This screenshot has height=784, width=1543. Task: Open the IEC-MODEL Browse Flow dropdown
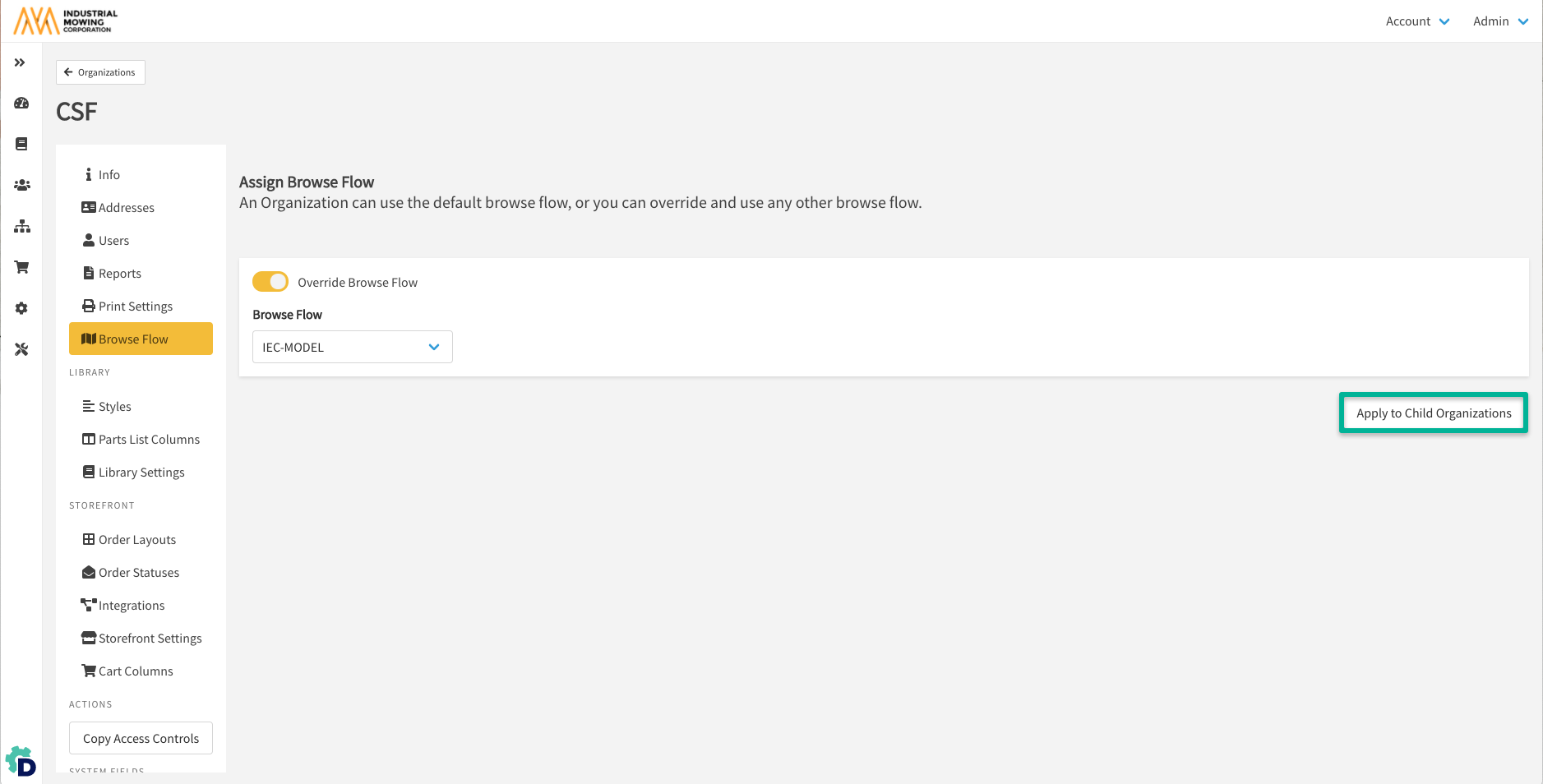coord(352,347)
